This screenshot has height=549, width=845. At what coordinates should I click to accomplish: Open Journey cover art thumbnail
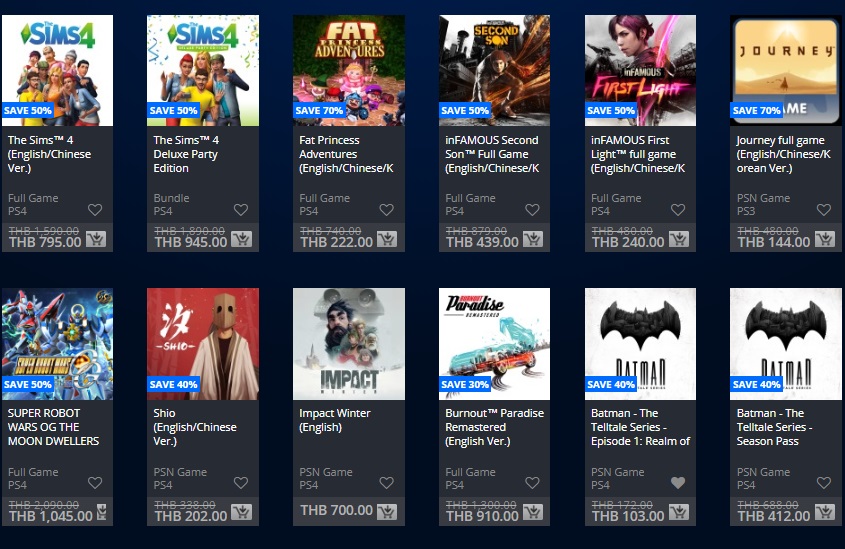[786, 71]
